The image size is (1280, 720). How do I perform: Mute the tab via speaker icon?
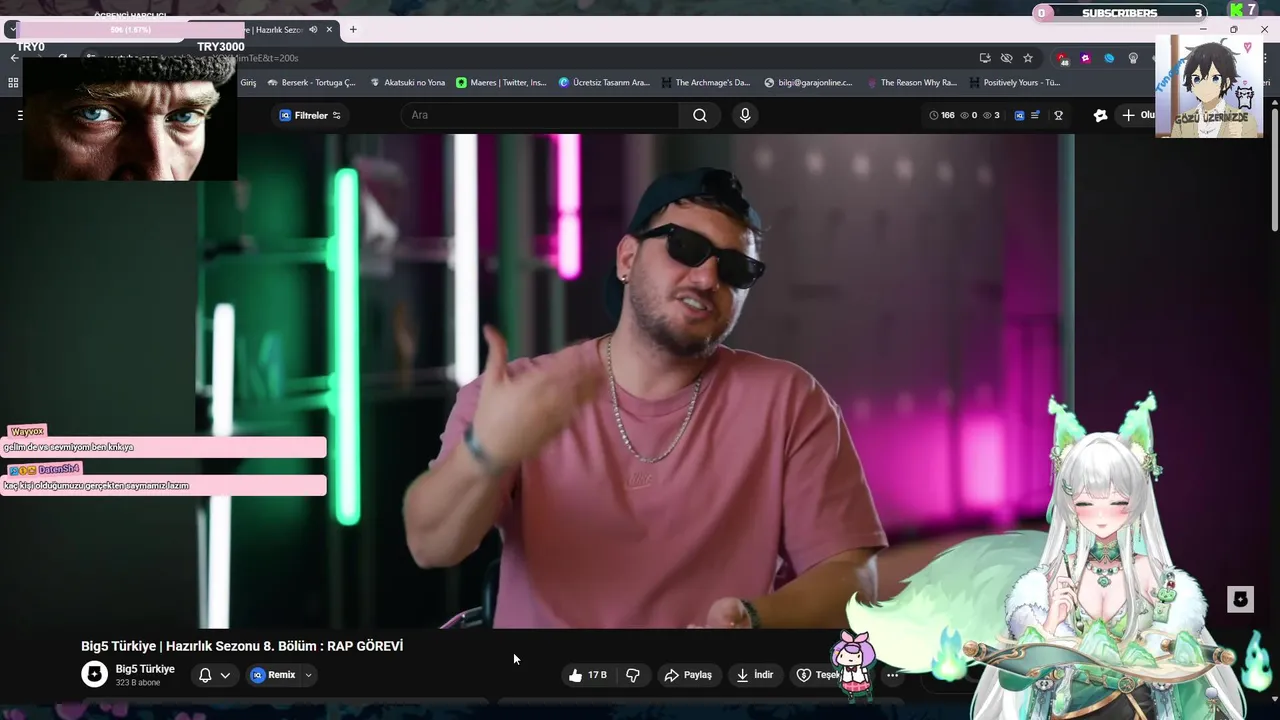tap(313, 30)
